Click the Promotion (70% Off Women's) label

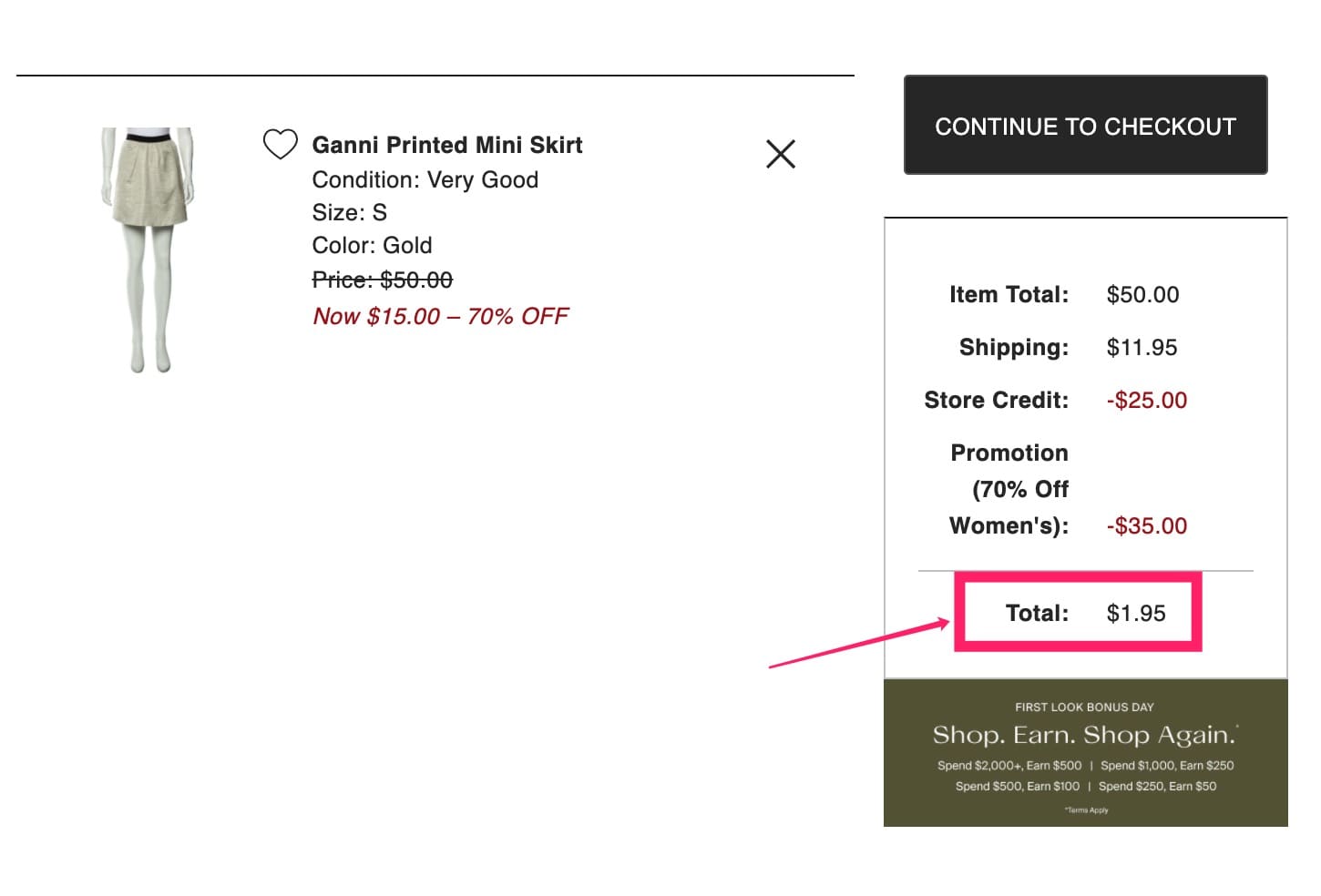(1009, 489)
